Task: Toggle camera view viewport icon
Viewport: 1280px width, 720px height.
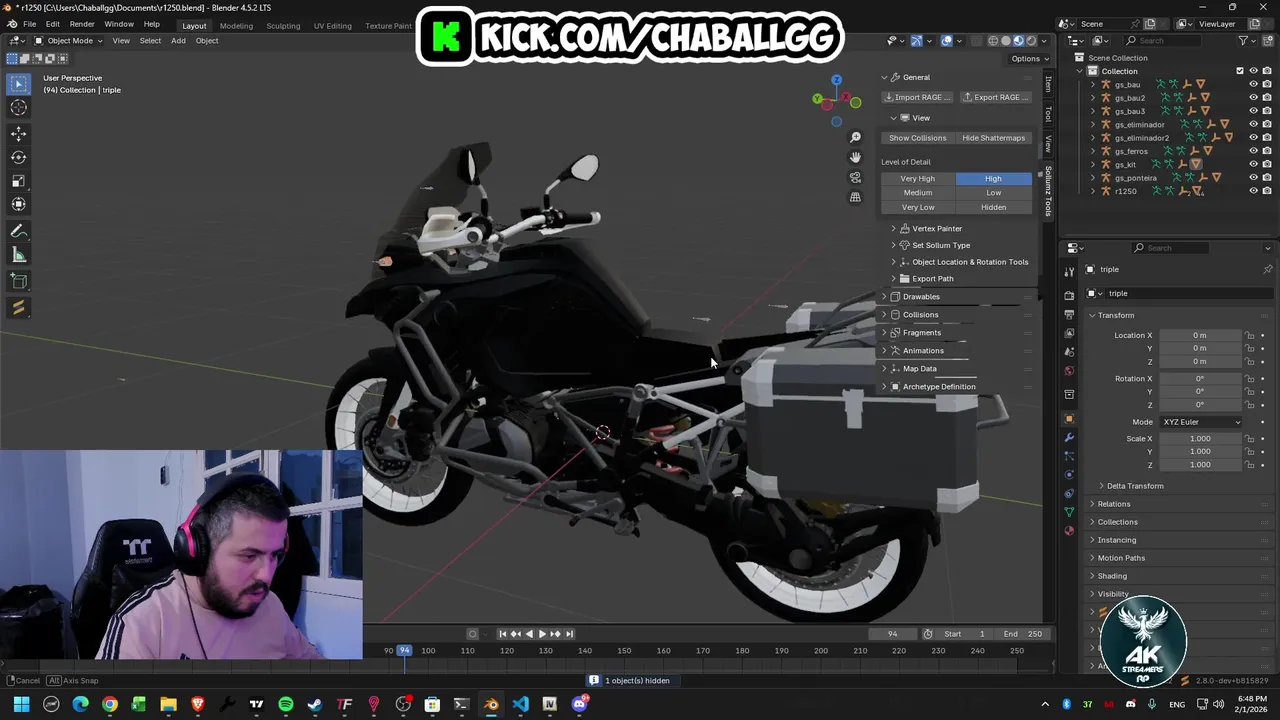Action: tap(855, 177)
